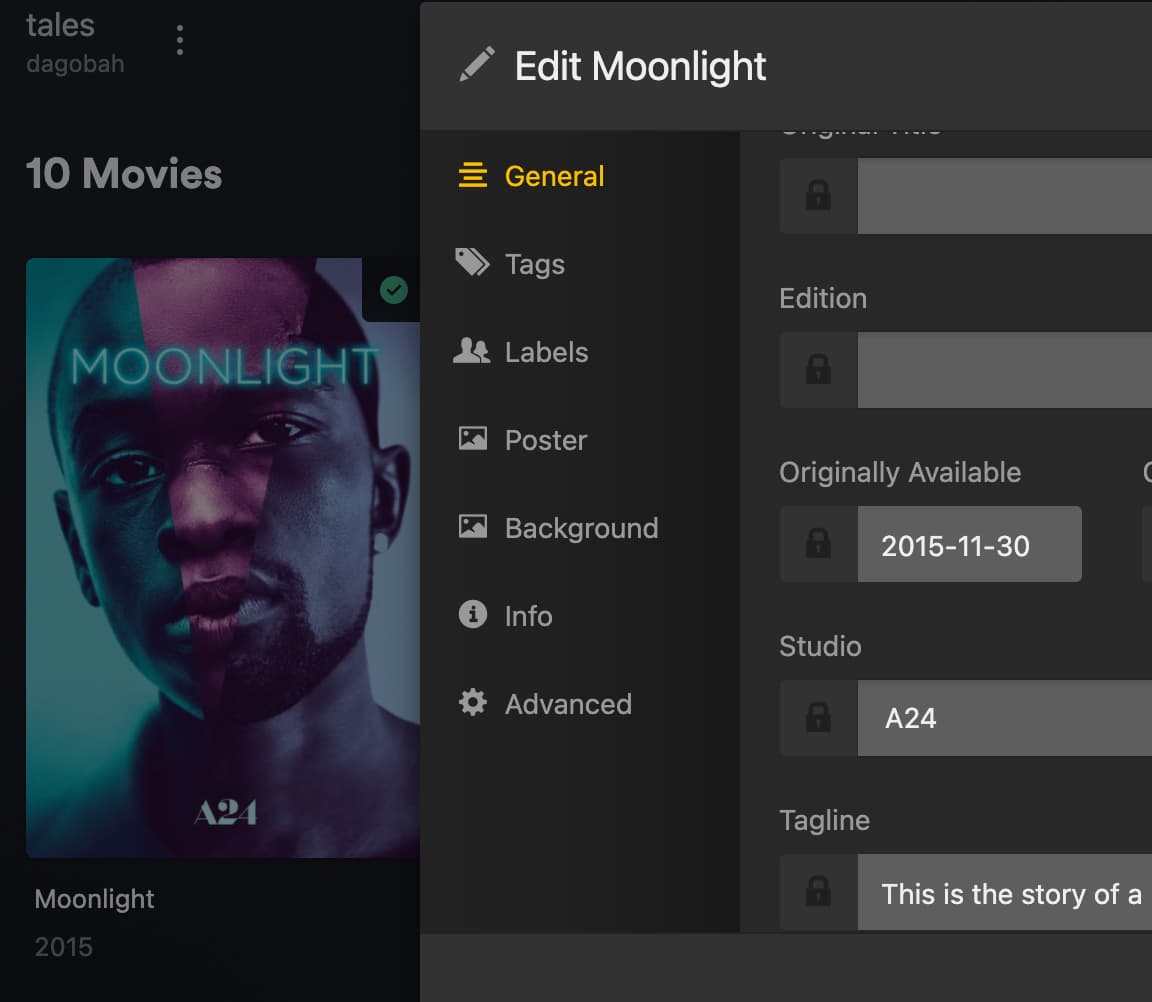
Task: Click the Edition field label
Action: coord(823,298)
